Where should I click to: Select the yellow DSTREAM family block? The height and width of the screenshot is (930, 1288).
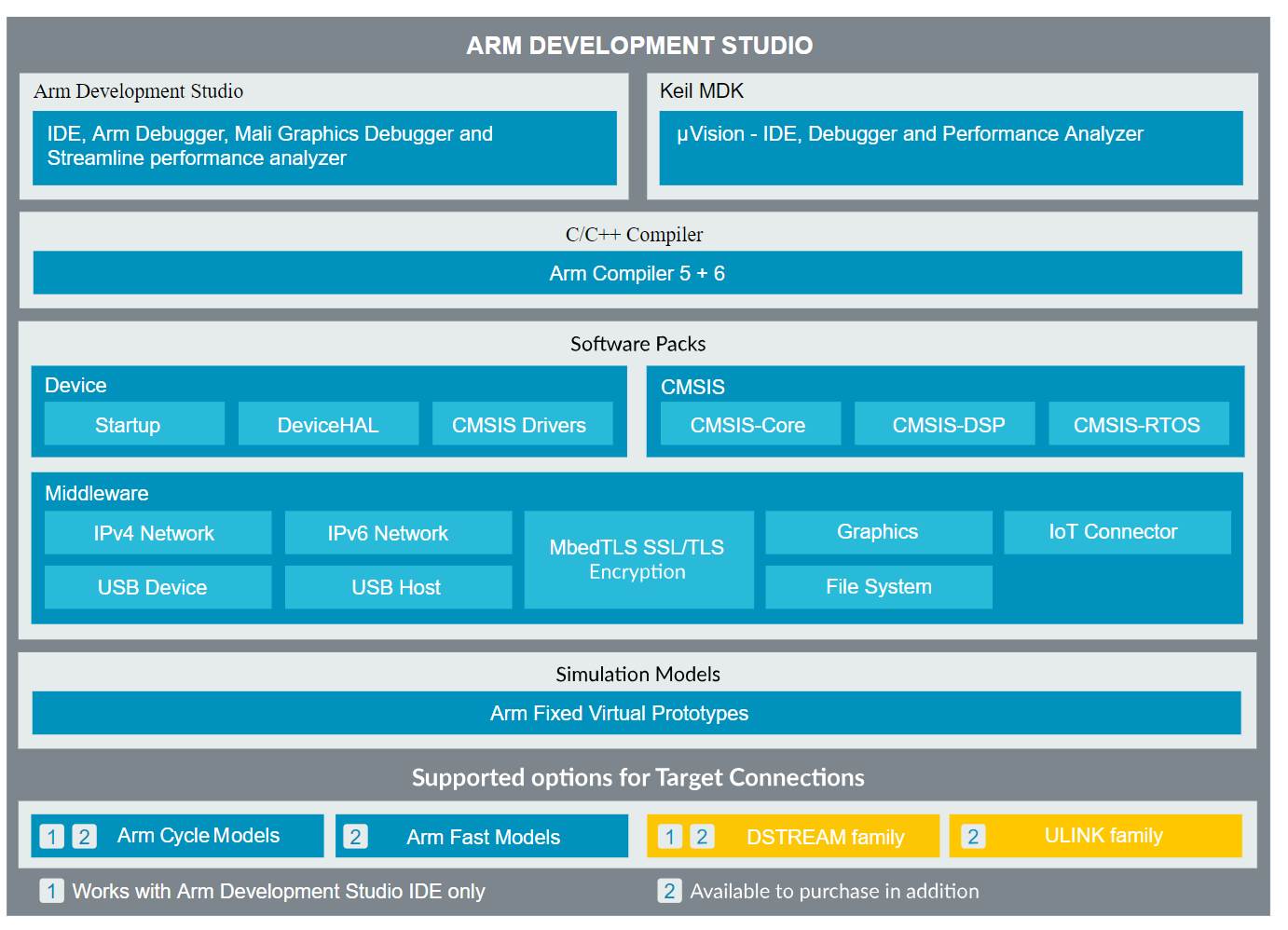click(825, 837)
